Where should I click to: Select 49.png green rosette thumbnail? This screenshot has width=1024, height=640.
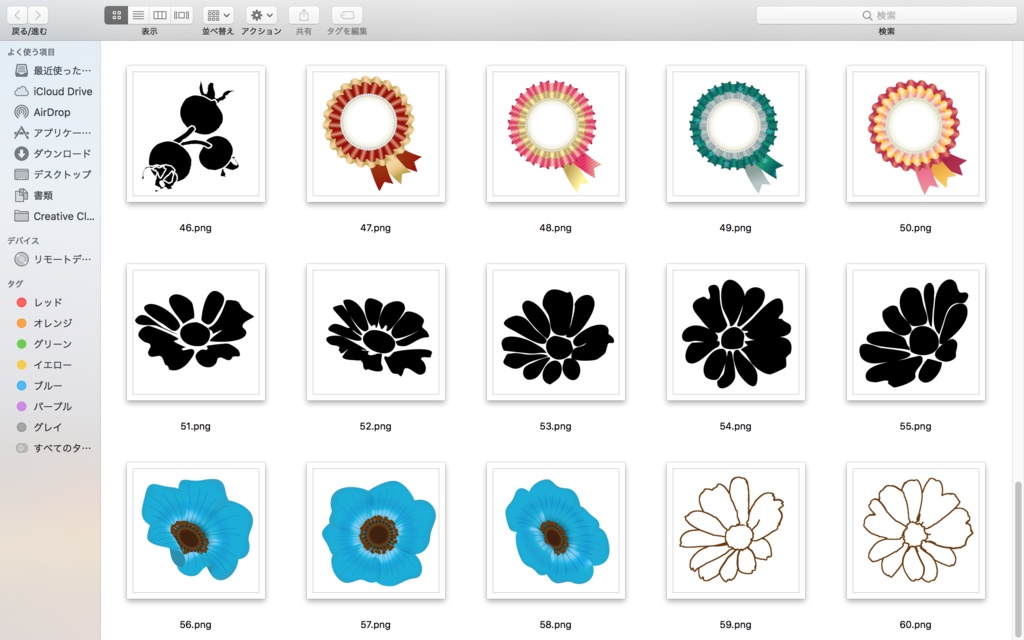click(735, 134)
